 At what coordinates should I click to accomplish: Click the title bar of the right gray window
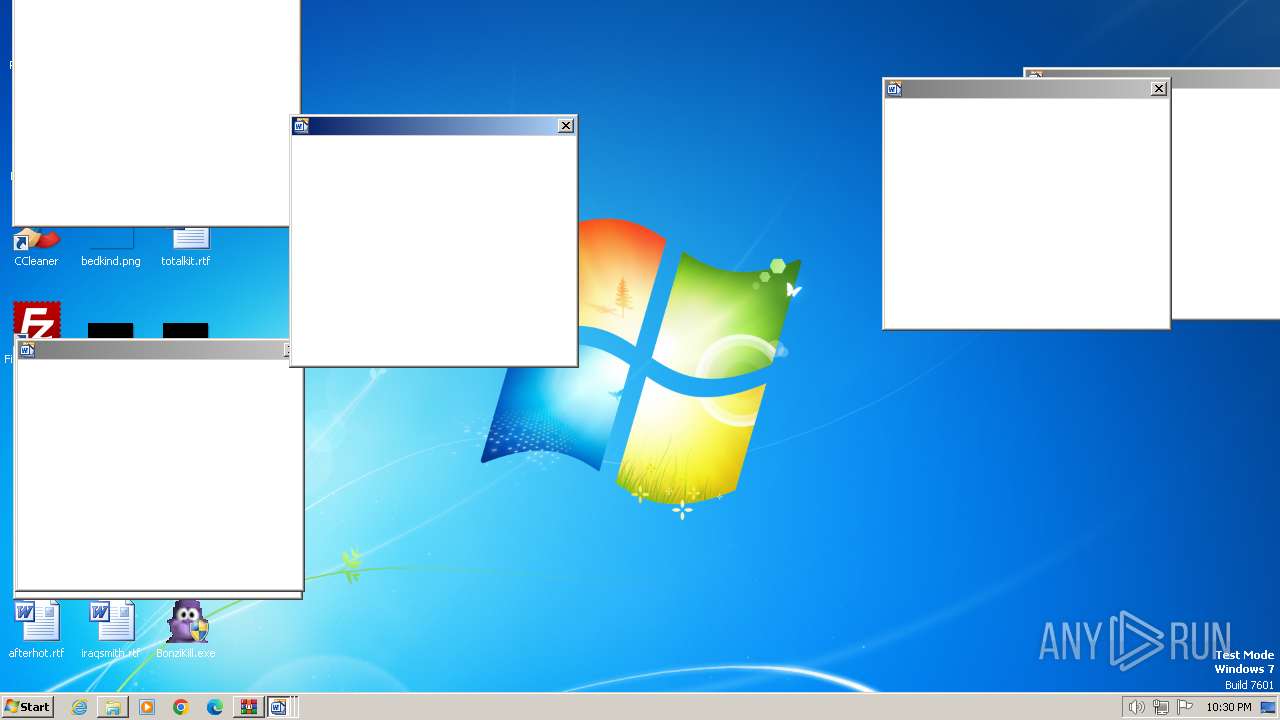pyautogui.click(x=1026, y=89)
